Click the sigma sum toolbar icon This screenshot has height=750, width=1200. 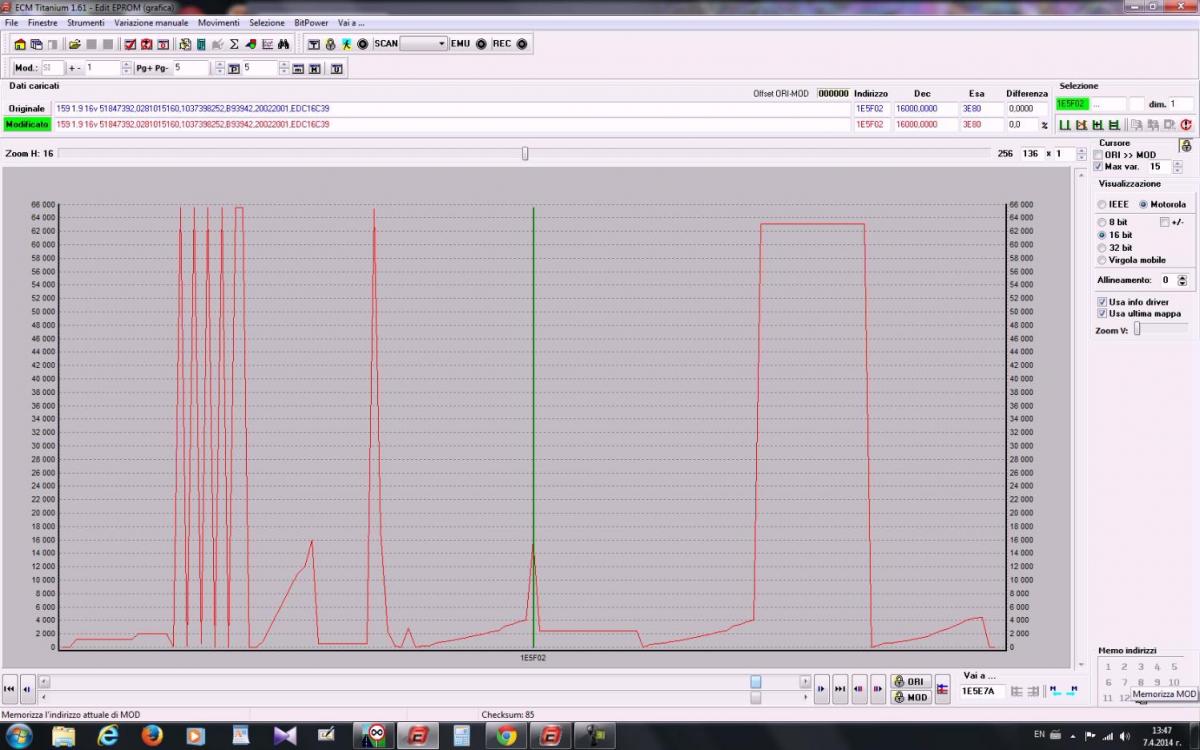coord(234,44)
